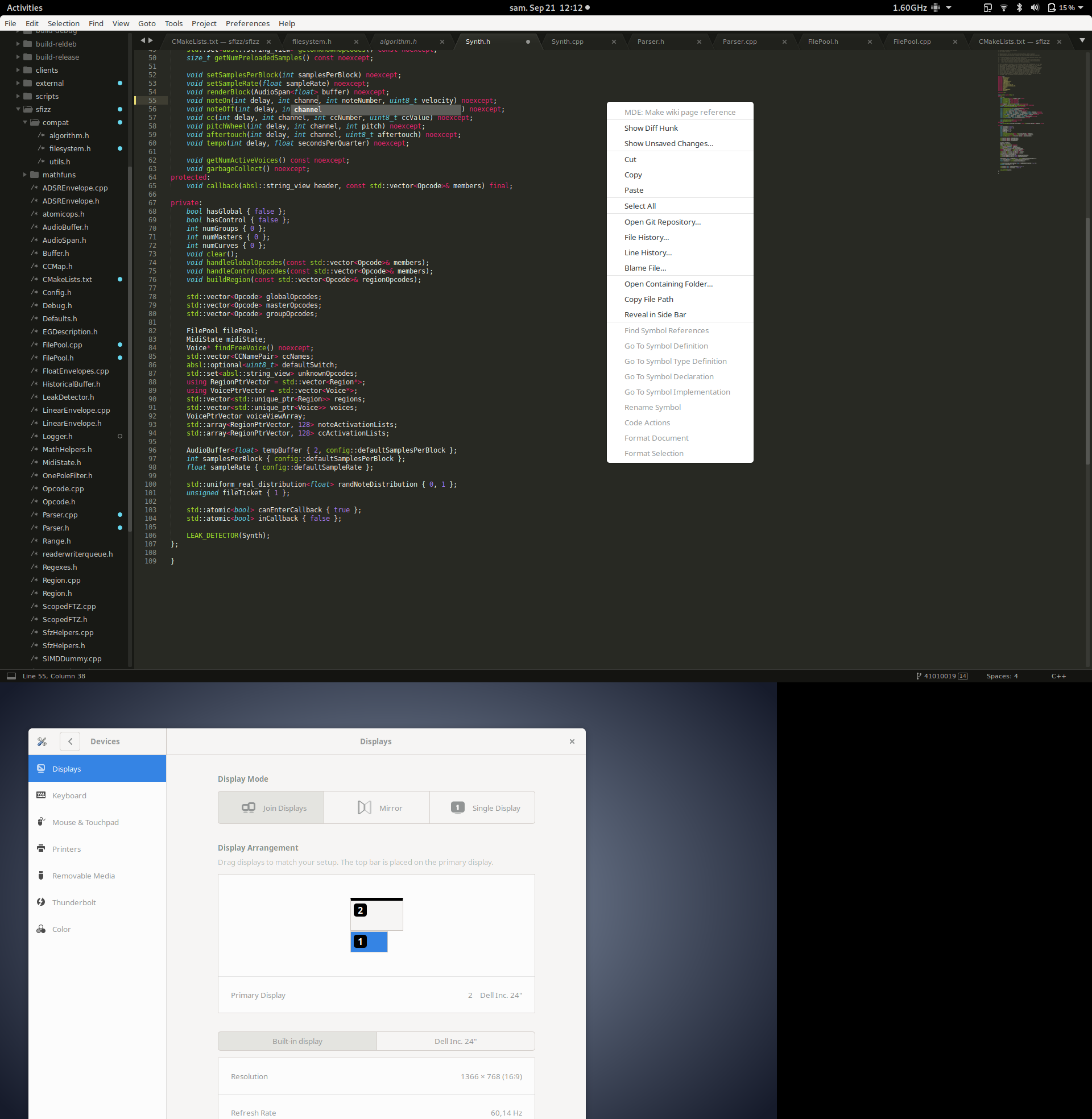The width and height of the screenshot is (1092, 1119).
Task: Collapse the compat folder
Action: click(25, 122)
